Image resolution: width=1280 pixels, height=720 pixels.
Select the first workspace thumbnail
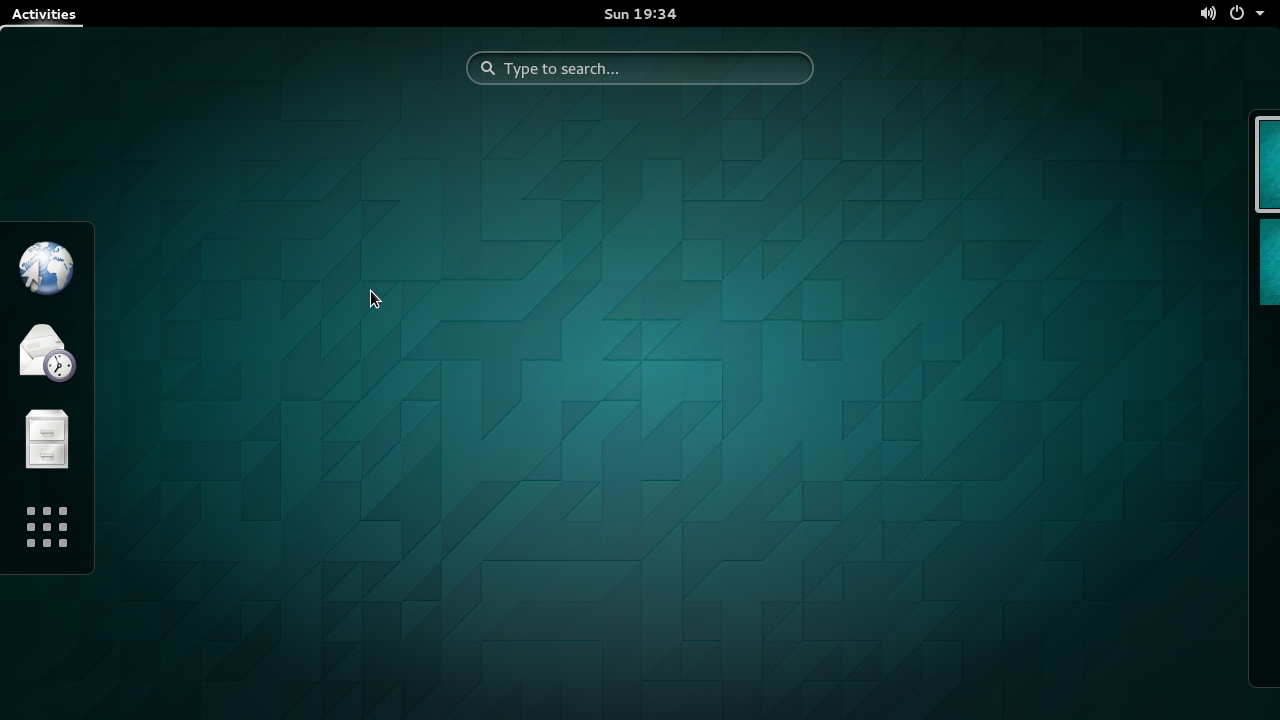tap(1269, 163)
